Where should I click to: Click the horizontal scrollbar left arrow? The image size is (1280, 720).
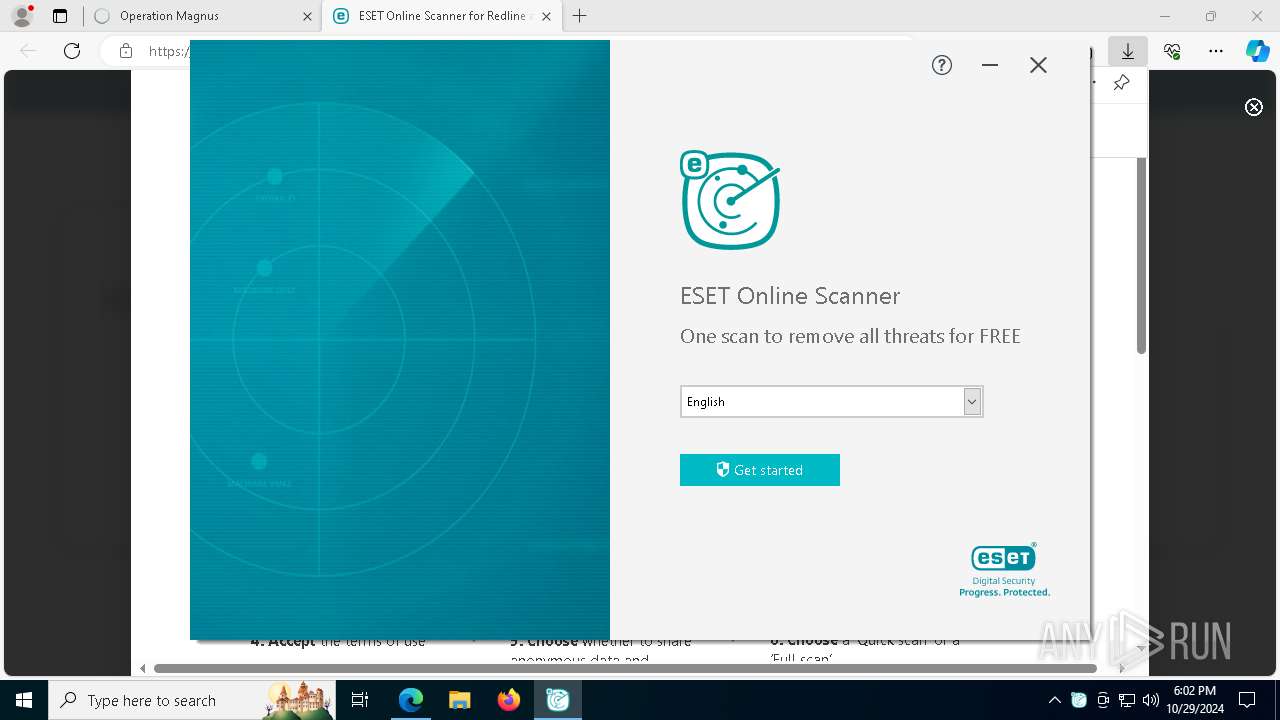[143, 668]
